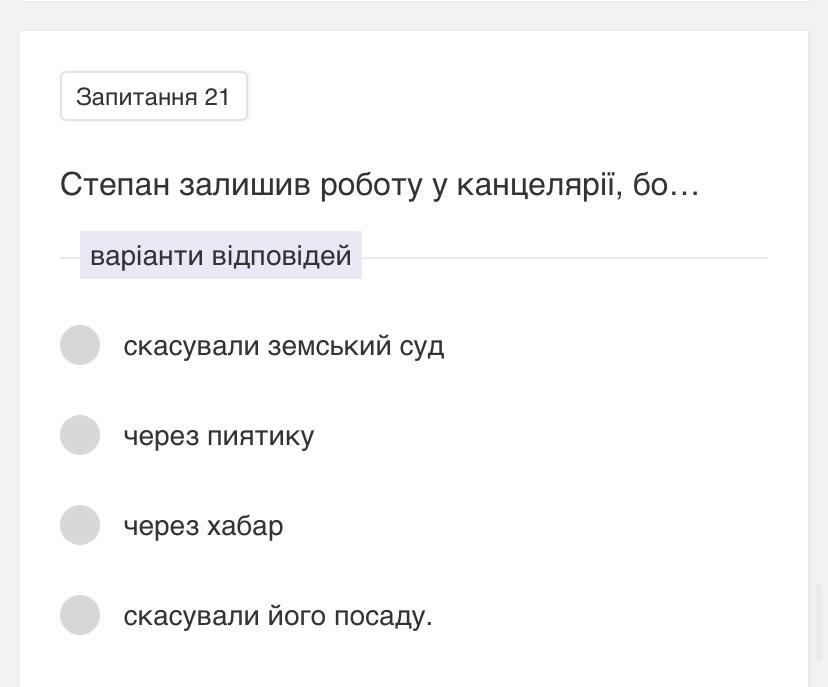Click the "варіанти відповідей" section label

[220, 256]
